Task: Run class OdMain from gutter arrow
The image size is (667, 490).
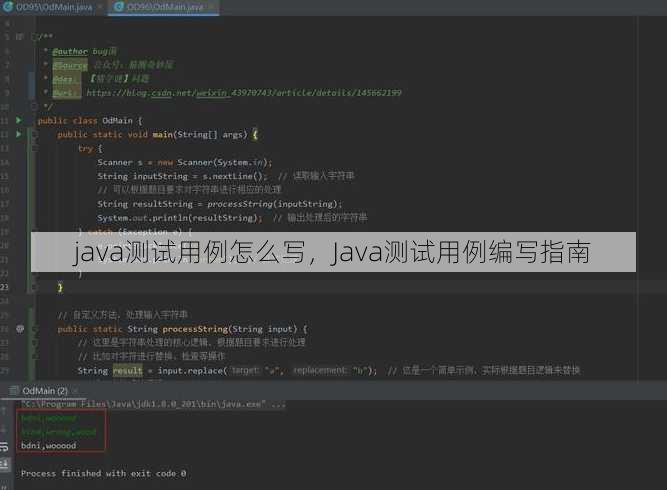Action: pyautogui.click(x=18, y=120)
